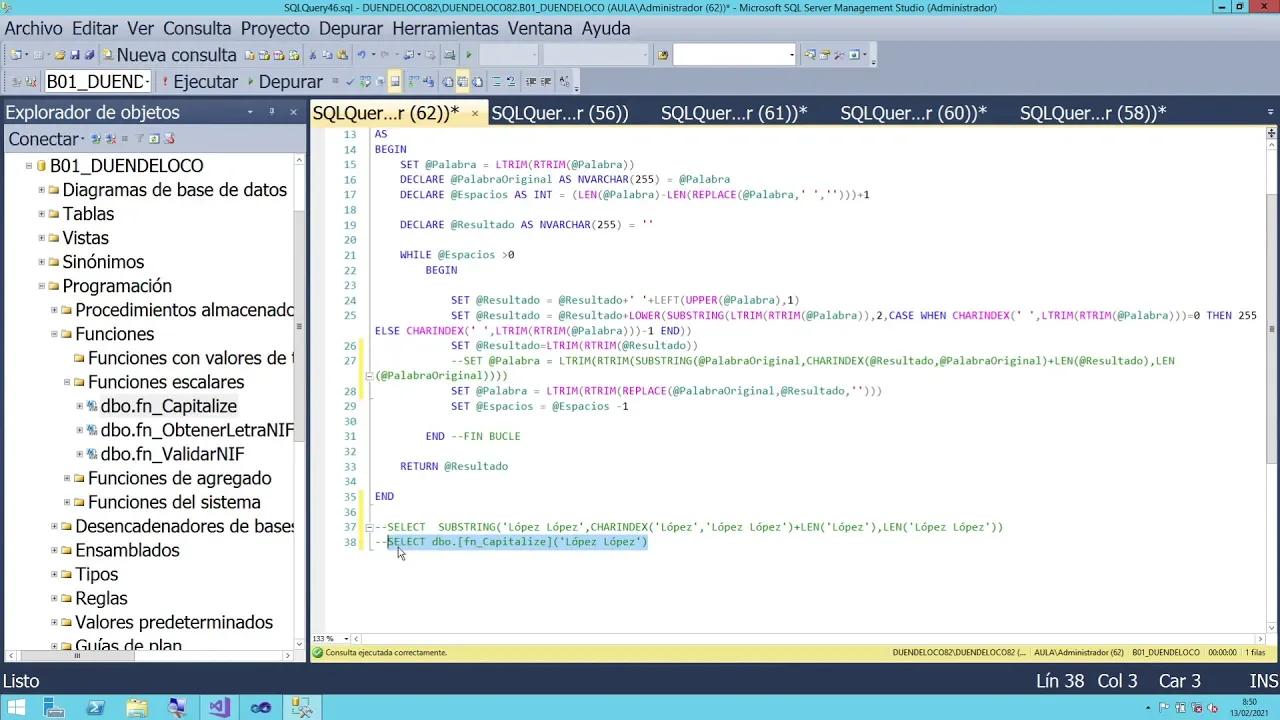
Task: Open the Archivo menu
Action: coord(33,29)
